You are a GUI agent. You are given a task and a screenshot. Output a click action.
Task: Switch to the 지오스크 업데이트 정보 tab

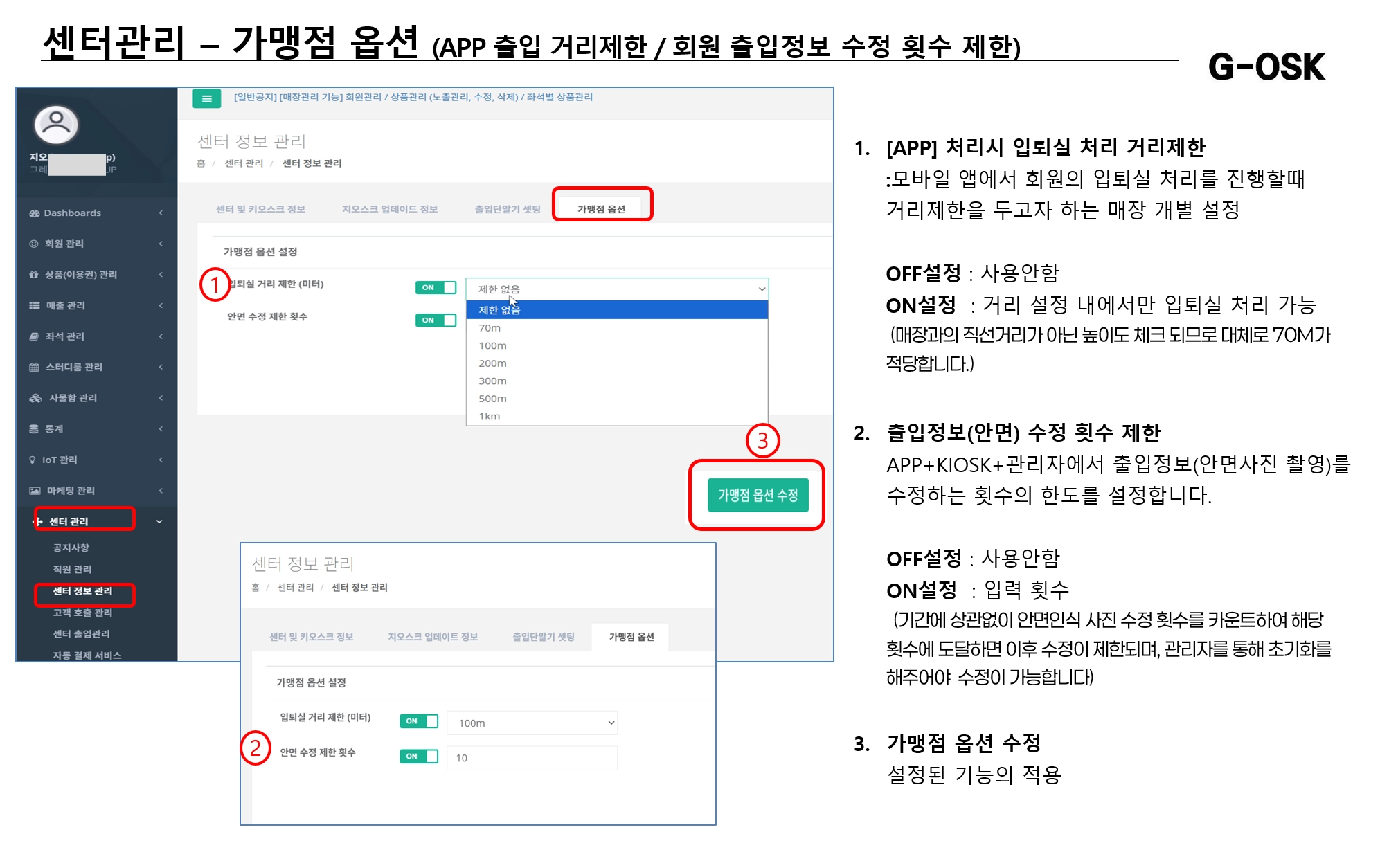tap(389, 209)
